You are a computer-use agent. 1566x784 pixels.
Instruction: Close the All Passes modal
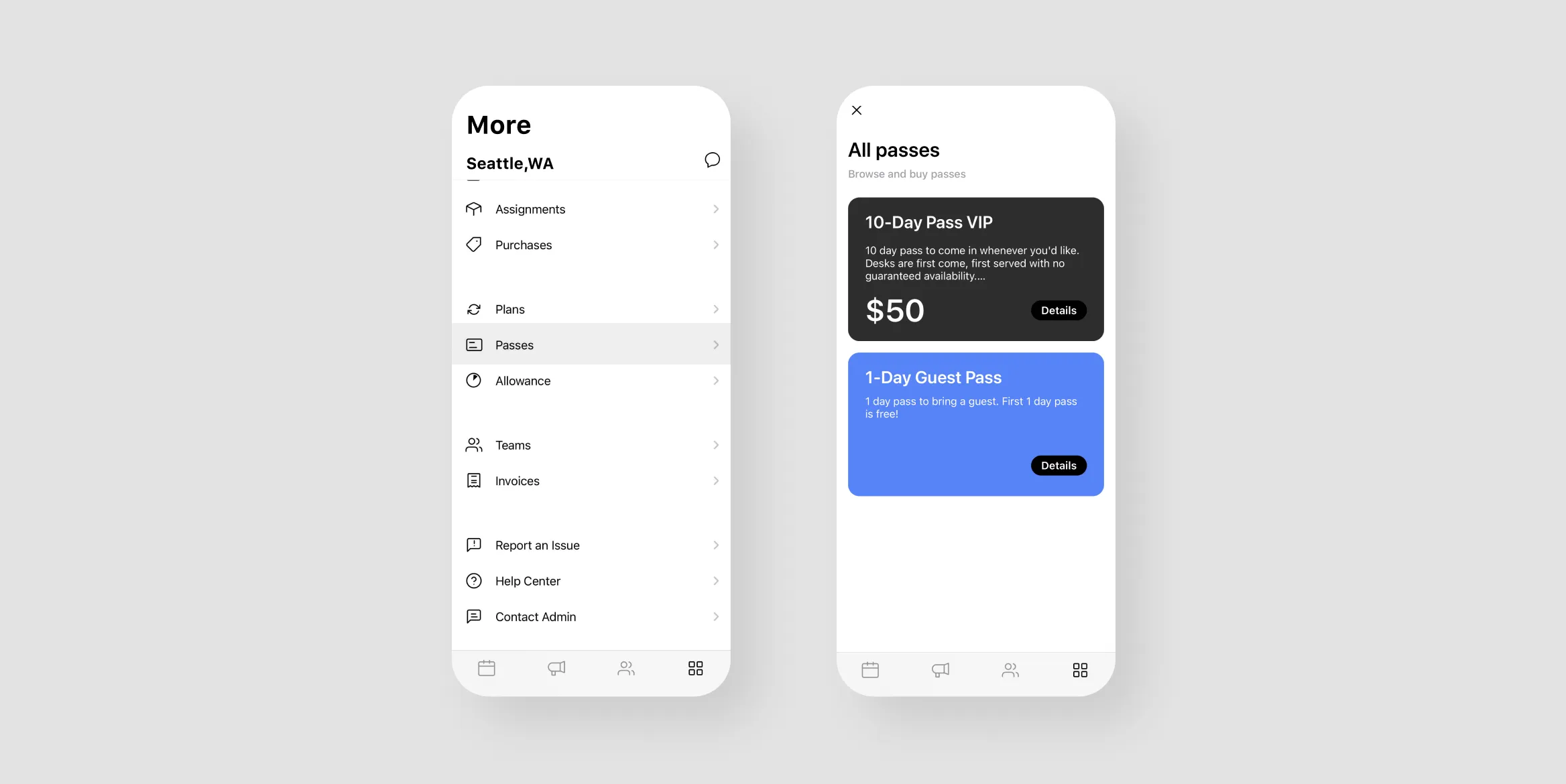(857, 109)
